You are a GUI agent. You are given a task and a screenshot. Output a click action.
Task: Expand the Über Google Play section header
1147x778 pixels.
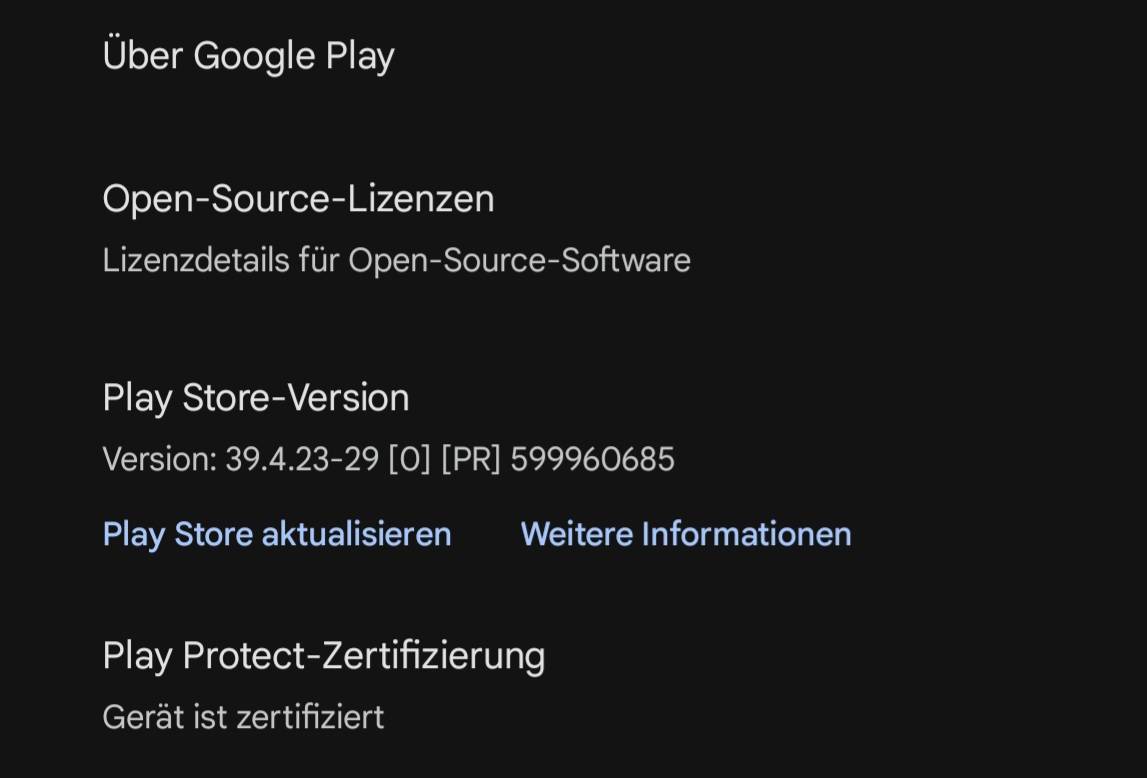click(248, 56)
